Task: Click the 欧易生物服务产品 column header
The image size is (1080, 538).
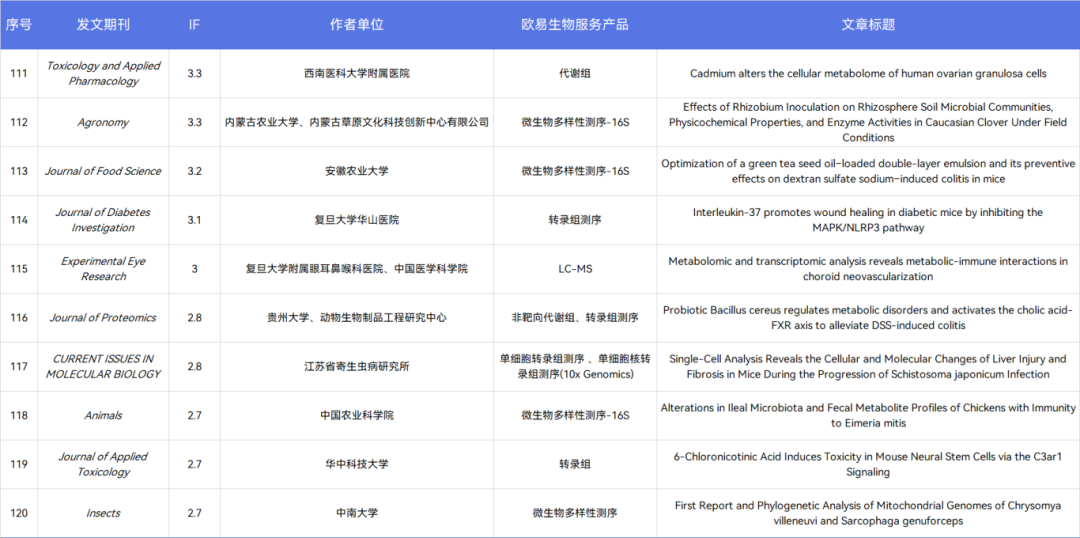Action: (575, 24)
